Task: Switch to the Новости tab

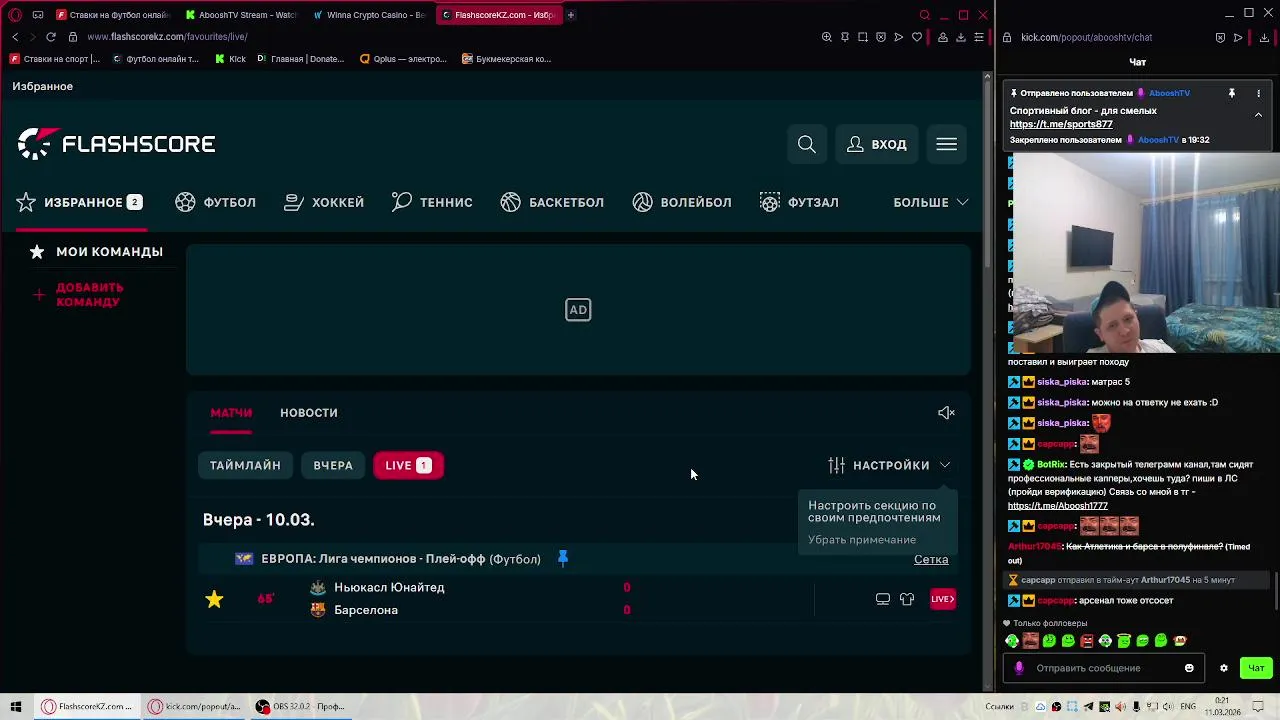Action: (308, 412)
